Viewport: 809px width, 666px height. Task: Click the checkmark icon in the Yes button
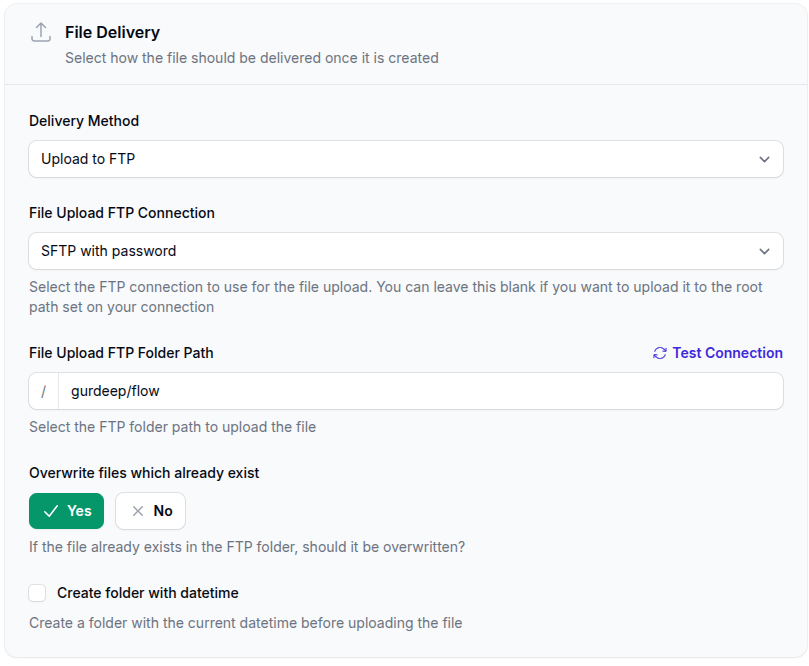(51, 511)
